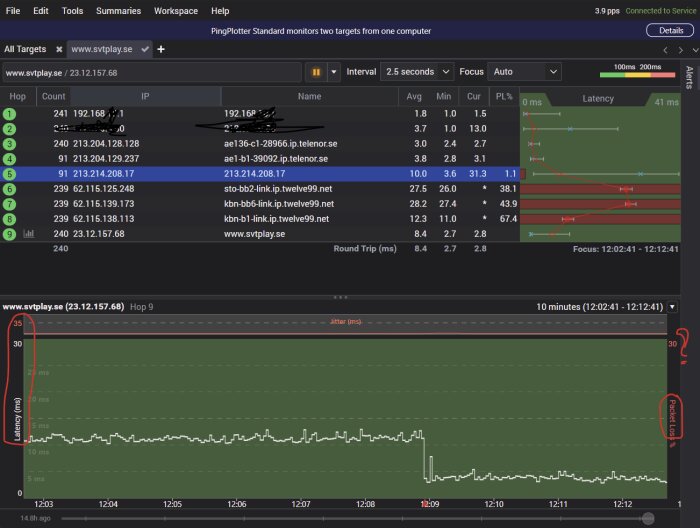This screenshot has width=700, height=528.
Task: Click the panel splitter dots handle
Action: tap(340, 297)
